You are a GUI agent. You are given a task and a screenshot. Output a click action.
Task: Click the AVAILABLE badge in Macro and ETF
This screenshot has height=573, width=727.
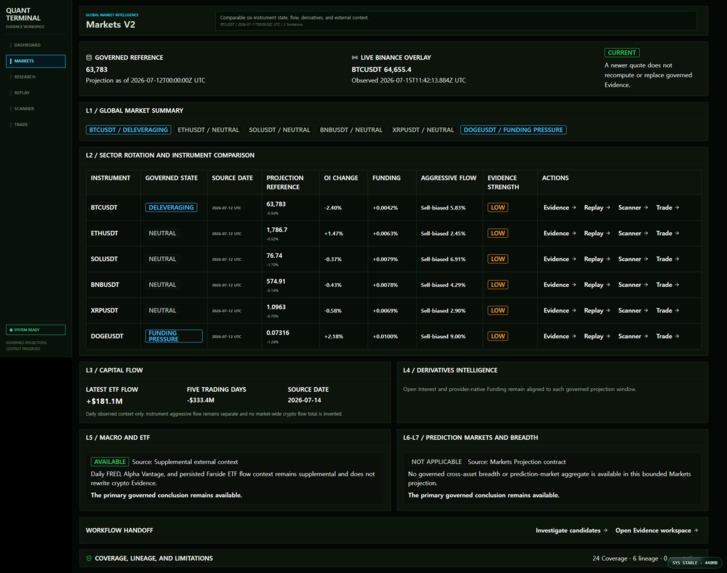pyautogui.click(x=109, y=462)
